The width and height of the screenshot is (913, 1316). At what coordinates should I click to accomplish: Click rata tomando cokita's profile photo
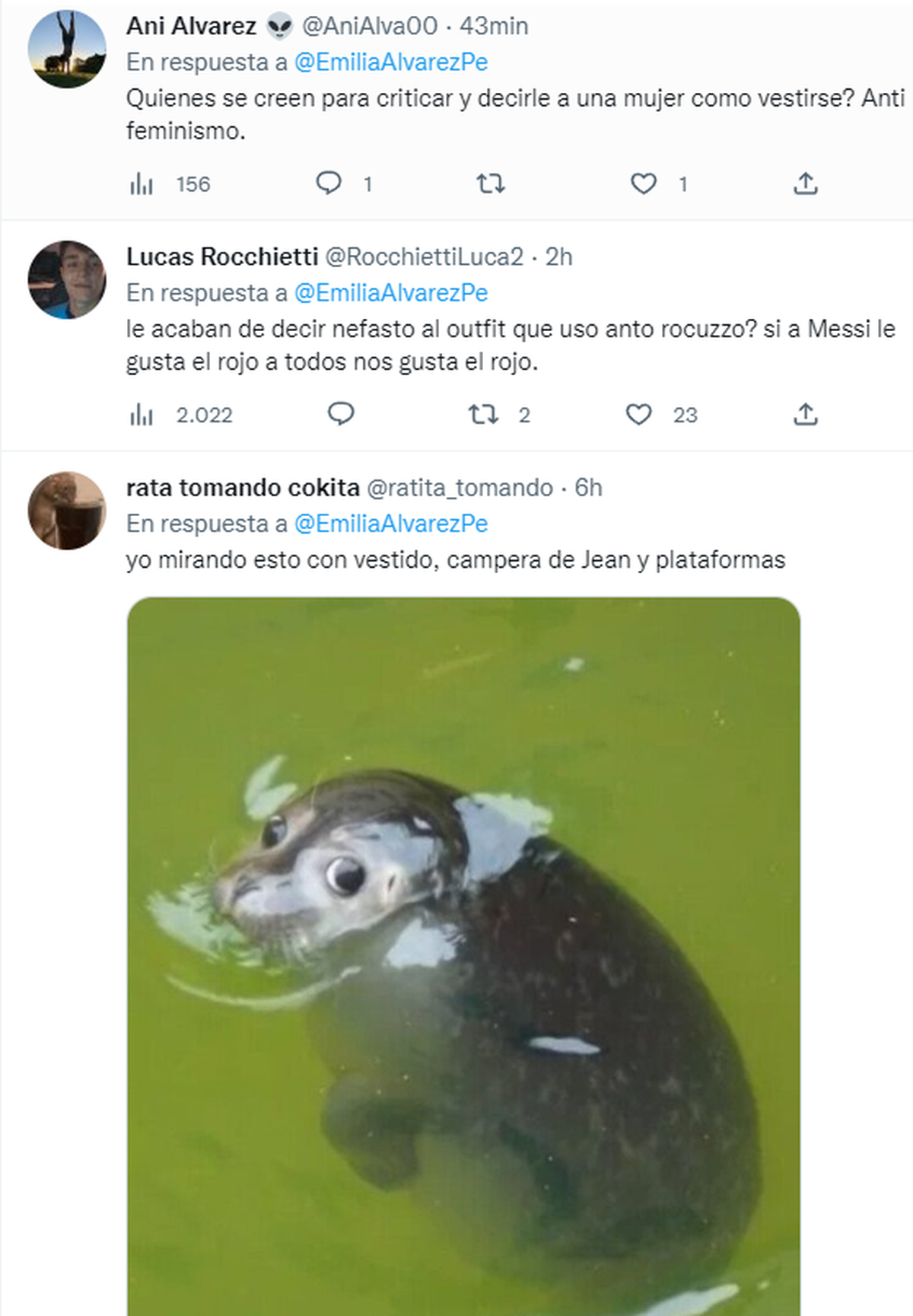(67, 510)
